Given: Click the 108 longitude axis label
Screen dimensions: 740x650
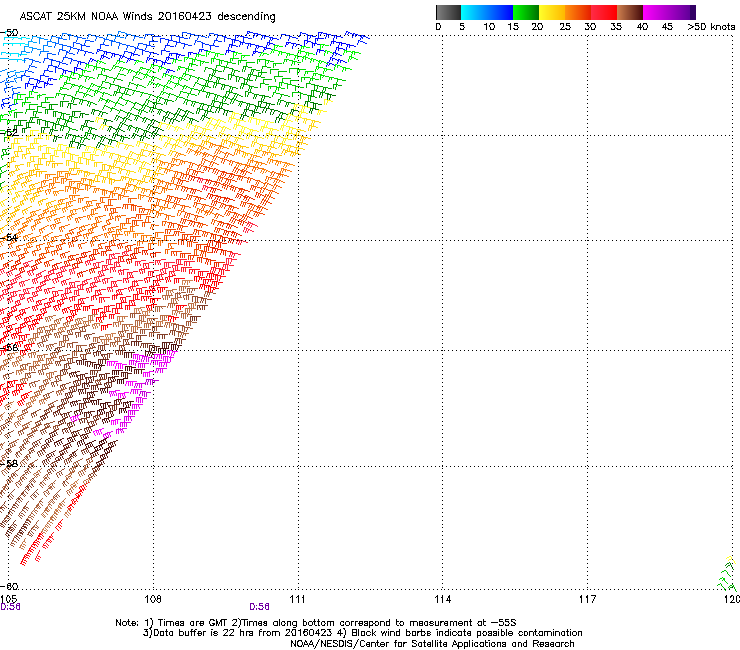Looking at the screenshot, I should pyautogui.click(x=153, y=598).
